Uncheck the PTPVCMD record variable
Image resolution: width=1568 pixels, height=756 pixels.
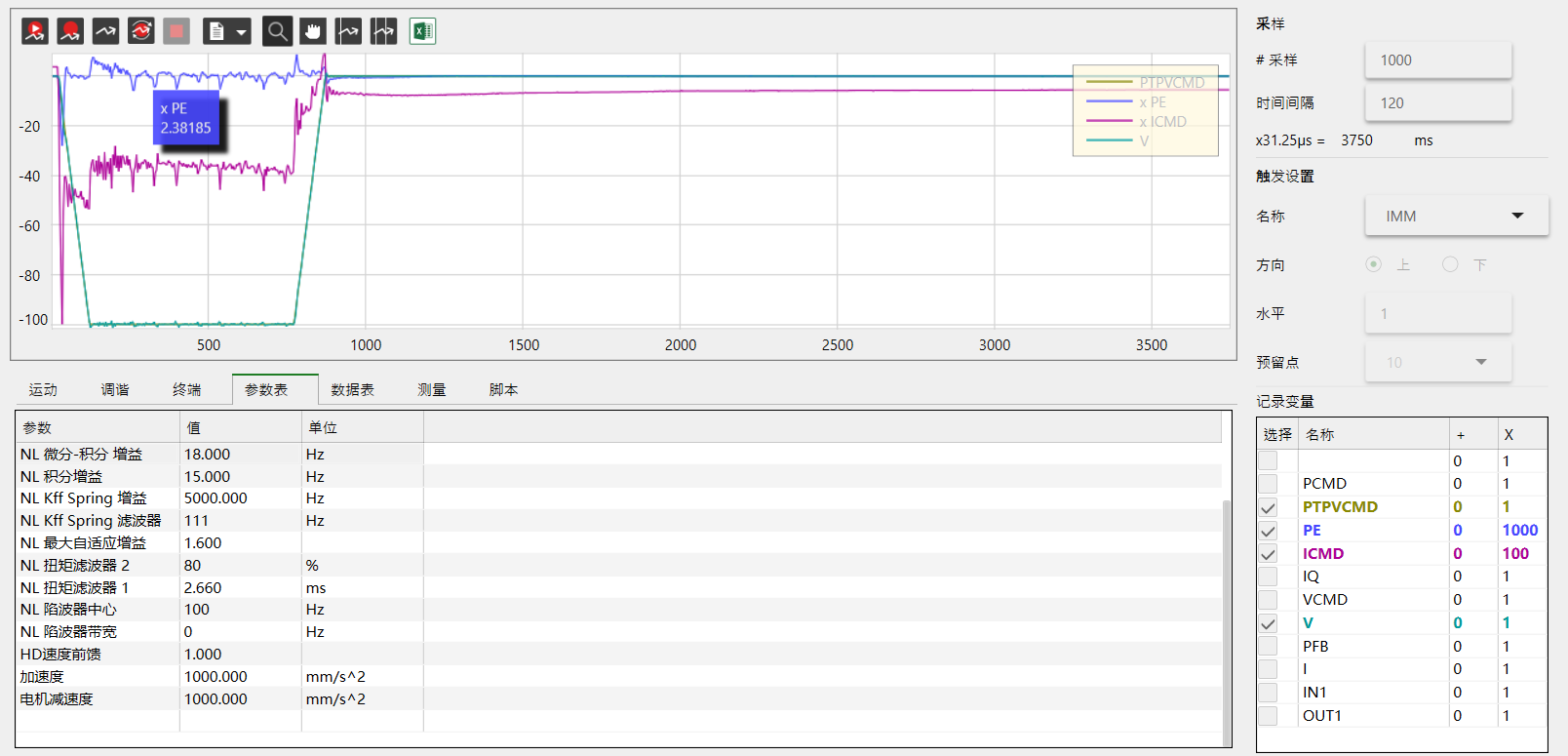[1268, 507]
